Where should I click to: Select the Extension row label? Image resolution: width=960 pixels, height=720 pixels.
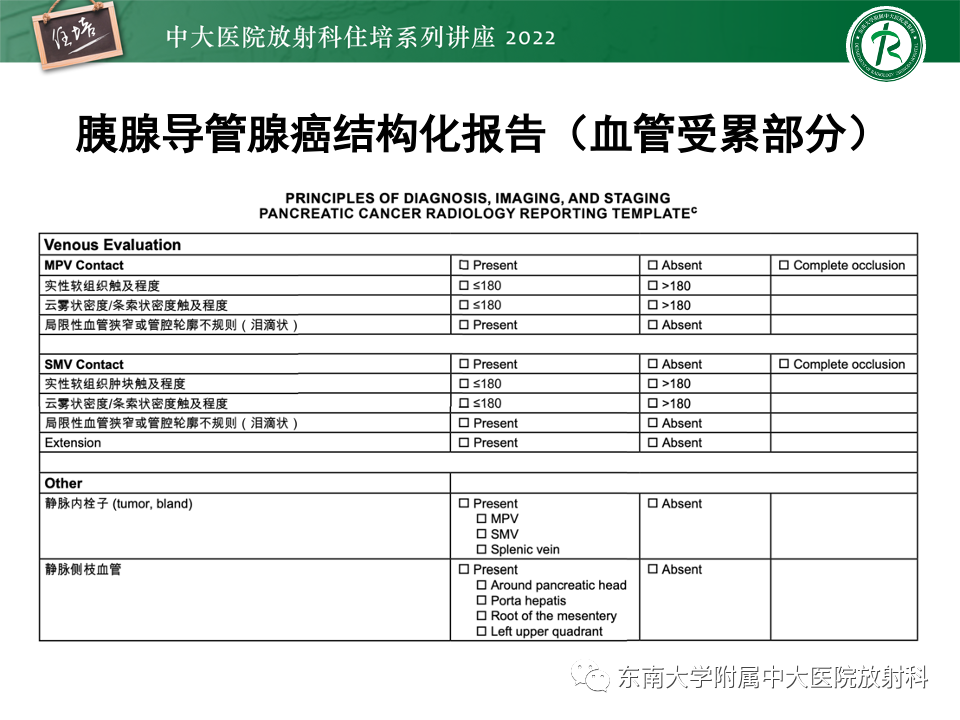[x=73, y=443]
